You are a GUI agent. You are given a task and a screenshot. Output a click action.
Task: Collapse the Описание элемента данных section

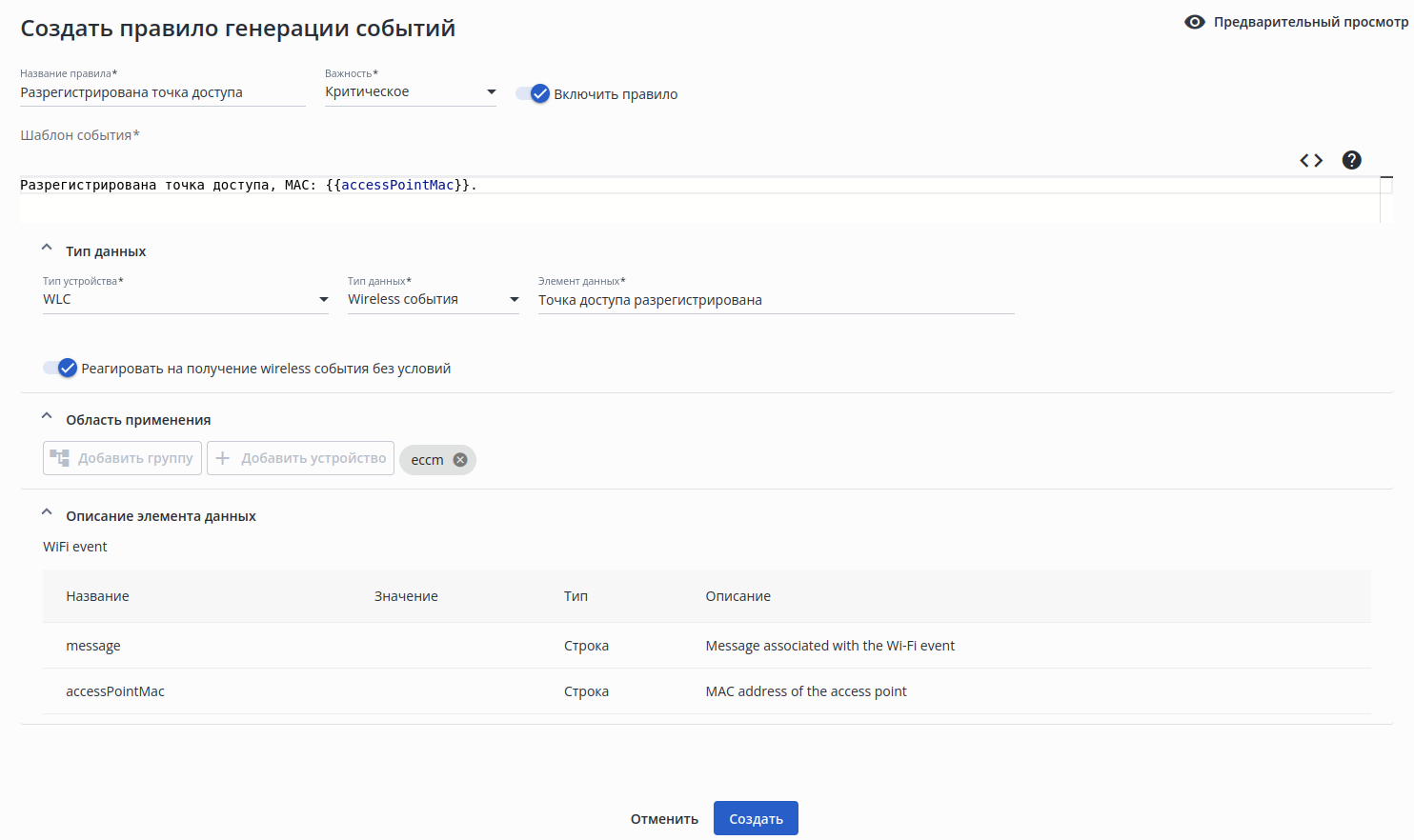point(47,512)
